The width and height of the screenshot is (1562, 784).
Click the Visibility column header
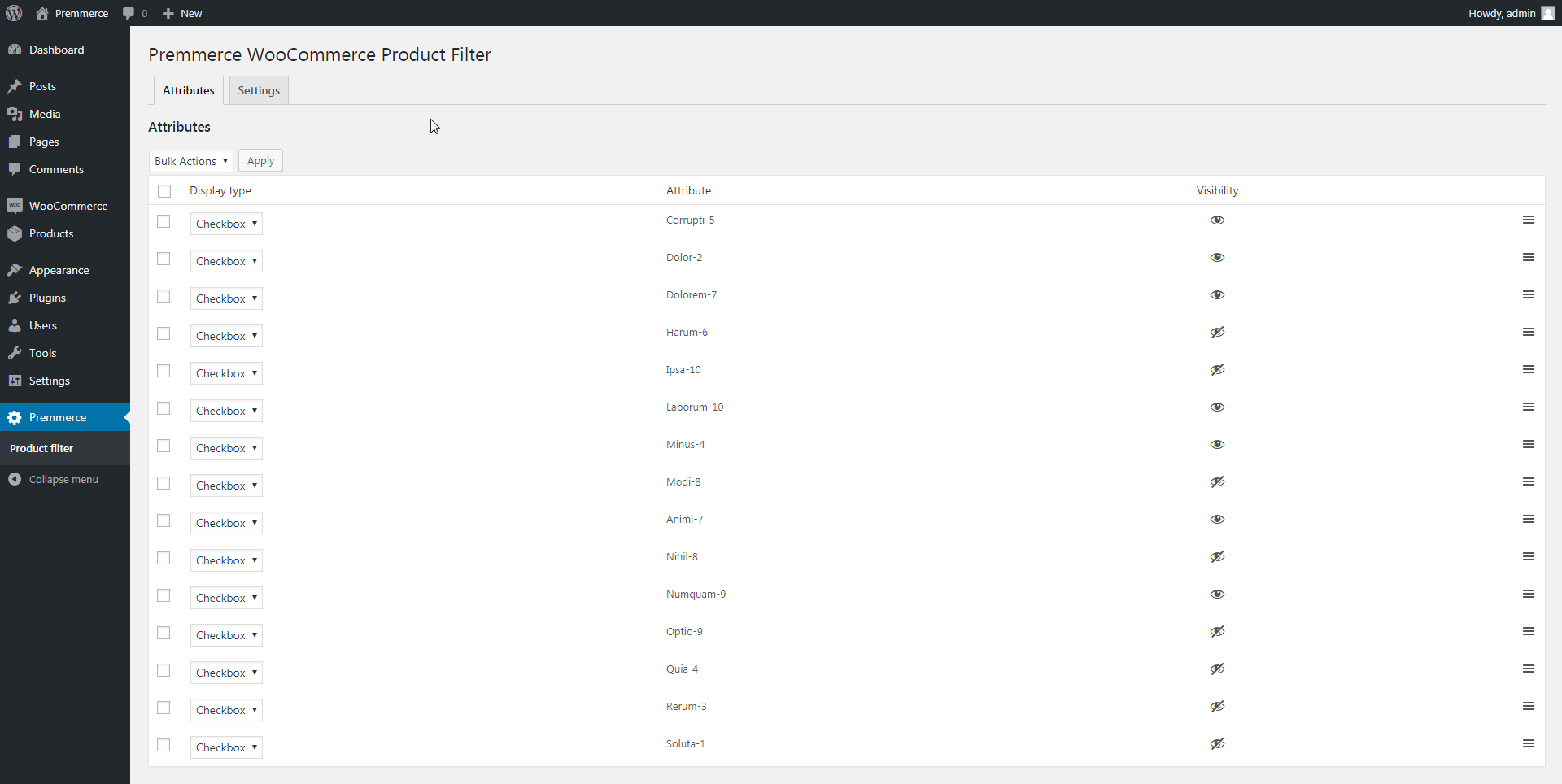point(1217,190)
